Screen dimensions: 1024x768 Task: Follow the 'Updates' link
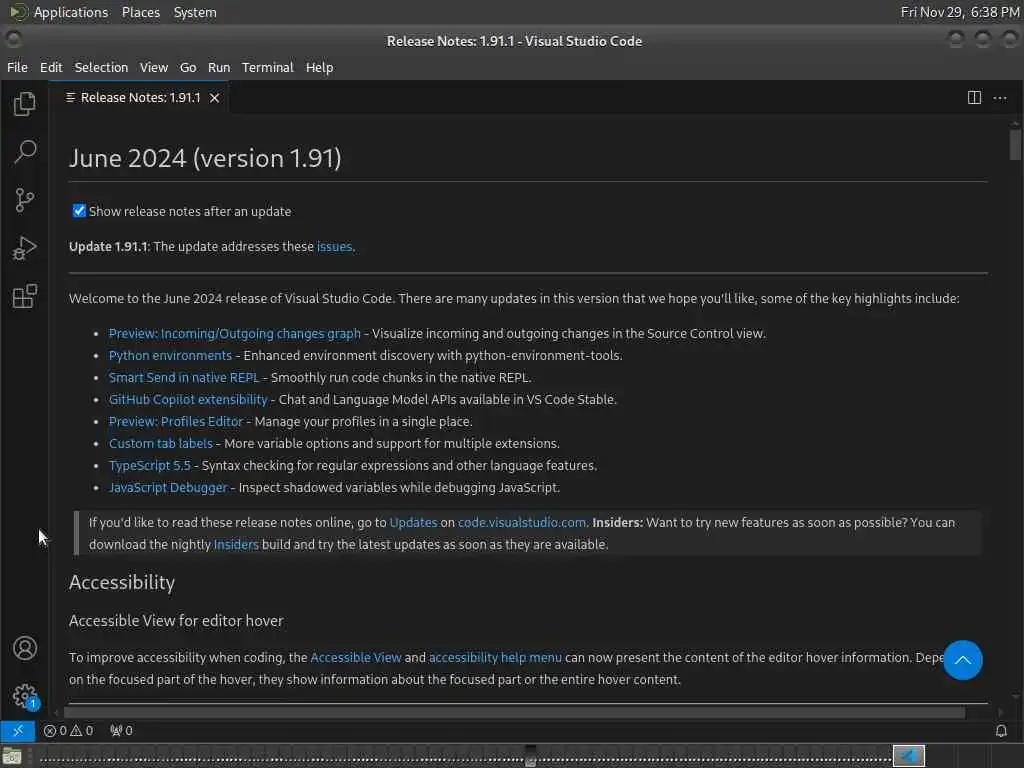pos(413,522)
